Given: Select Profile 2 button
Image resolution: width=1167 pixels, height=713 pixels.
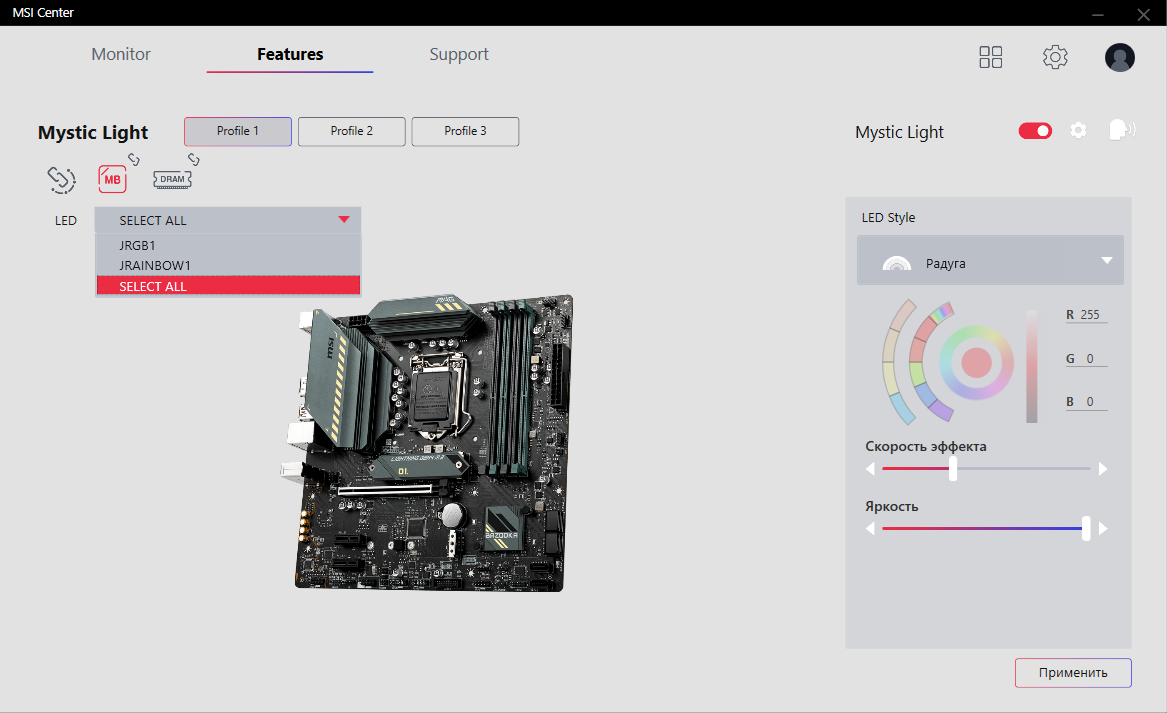Looking at the screenshot, I should (x=351, y=131).
